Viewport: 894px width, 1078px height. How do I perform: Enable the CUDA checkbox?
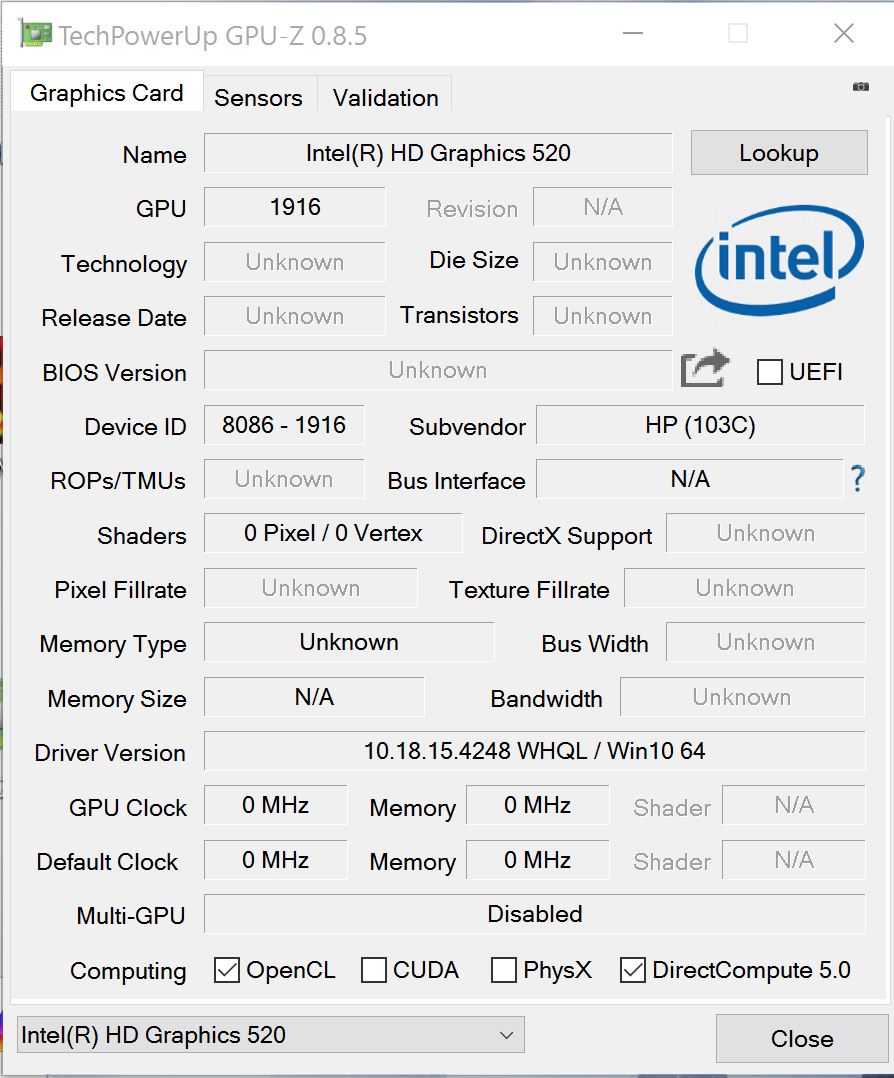click(x=374, y=970)
